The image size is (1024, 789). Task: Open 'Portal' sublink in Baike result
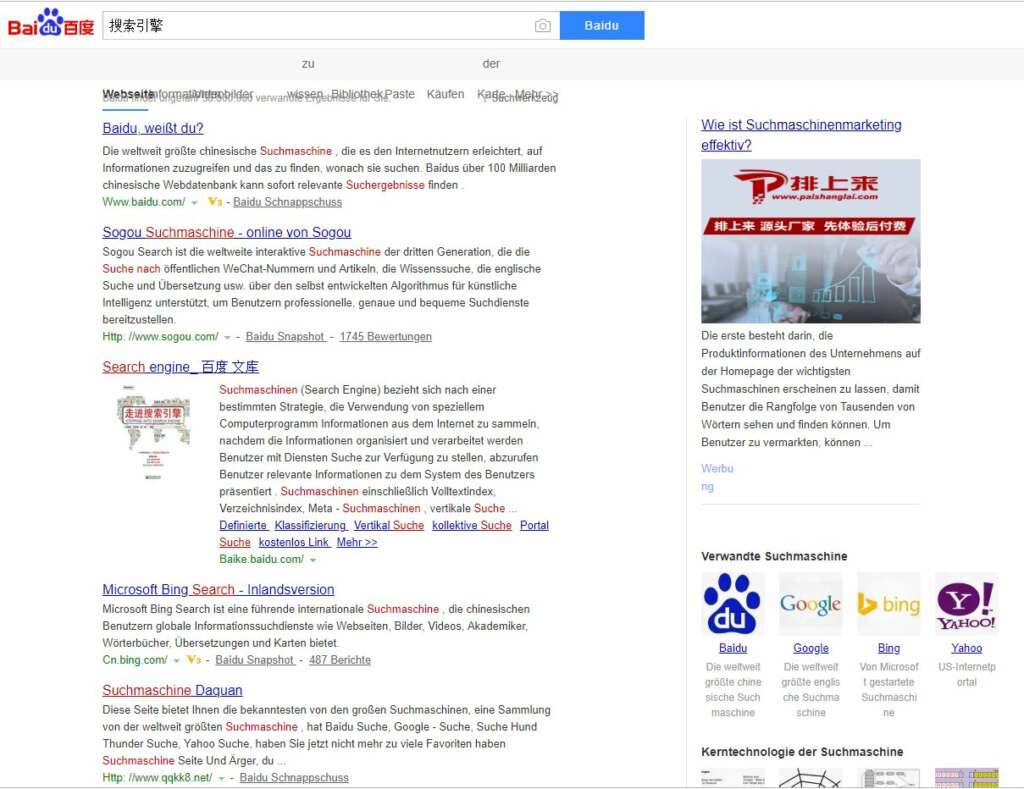[x=534, y=525]
